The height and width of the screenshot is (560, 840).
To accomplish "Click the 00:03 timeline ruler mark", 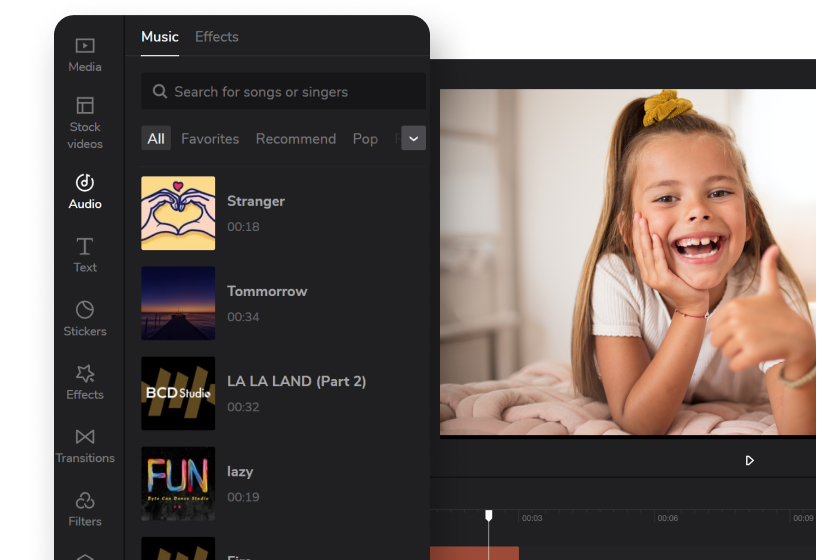I will (x=532, y=518).
